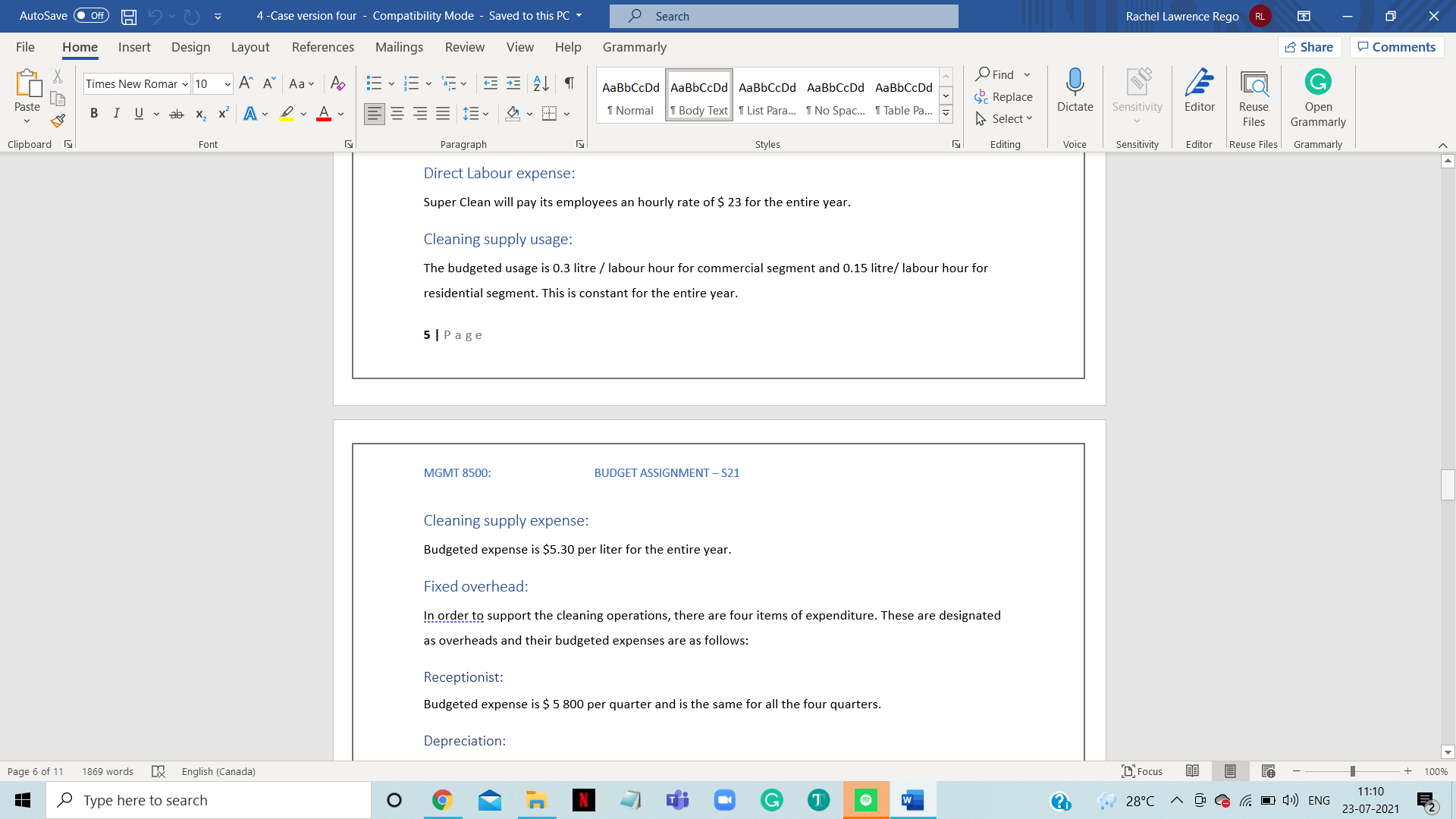
Task: Expand the Styles gallery More arrow
Action: pyautogui.click(x=946, y=115)
